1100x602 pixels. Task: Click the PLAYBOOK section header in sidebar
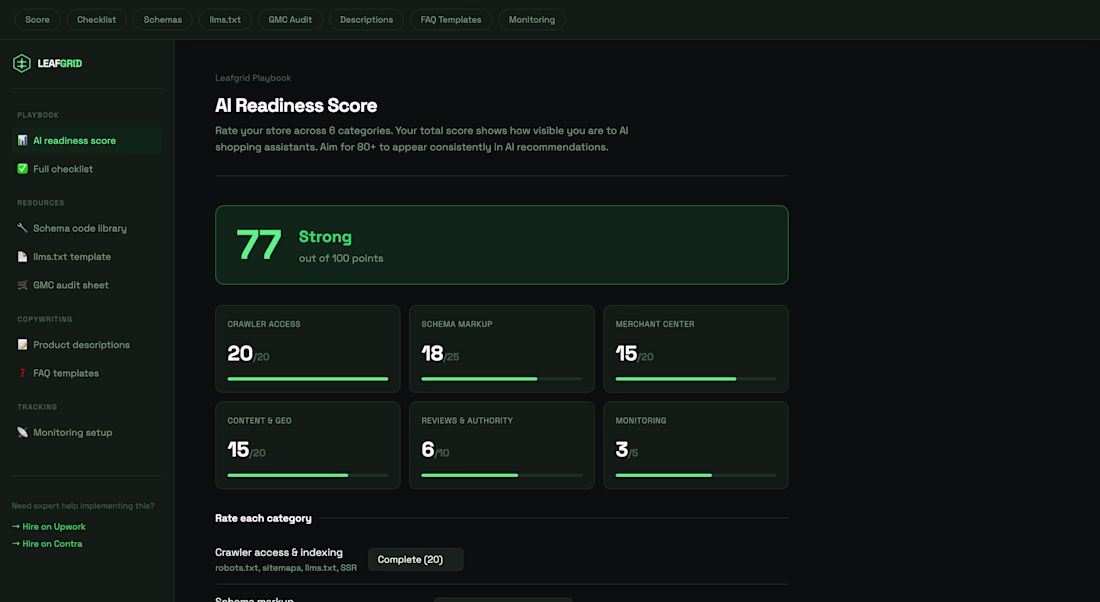pos(38,115)
